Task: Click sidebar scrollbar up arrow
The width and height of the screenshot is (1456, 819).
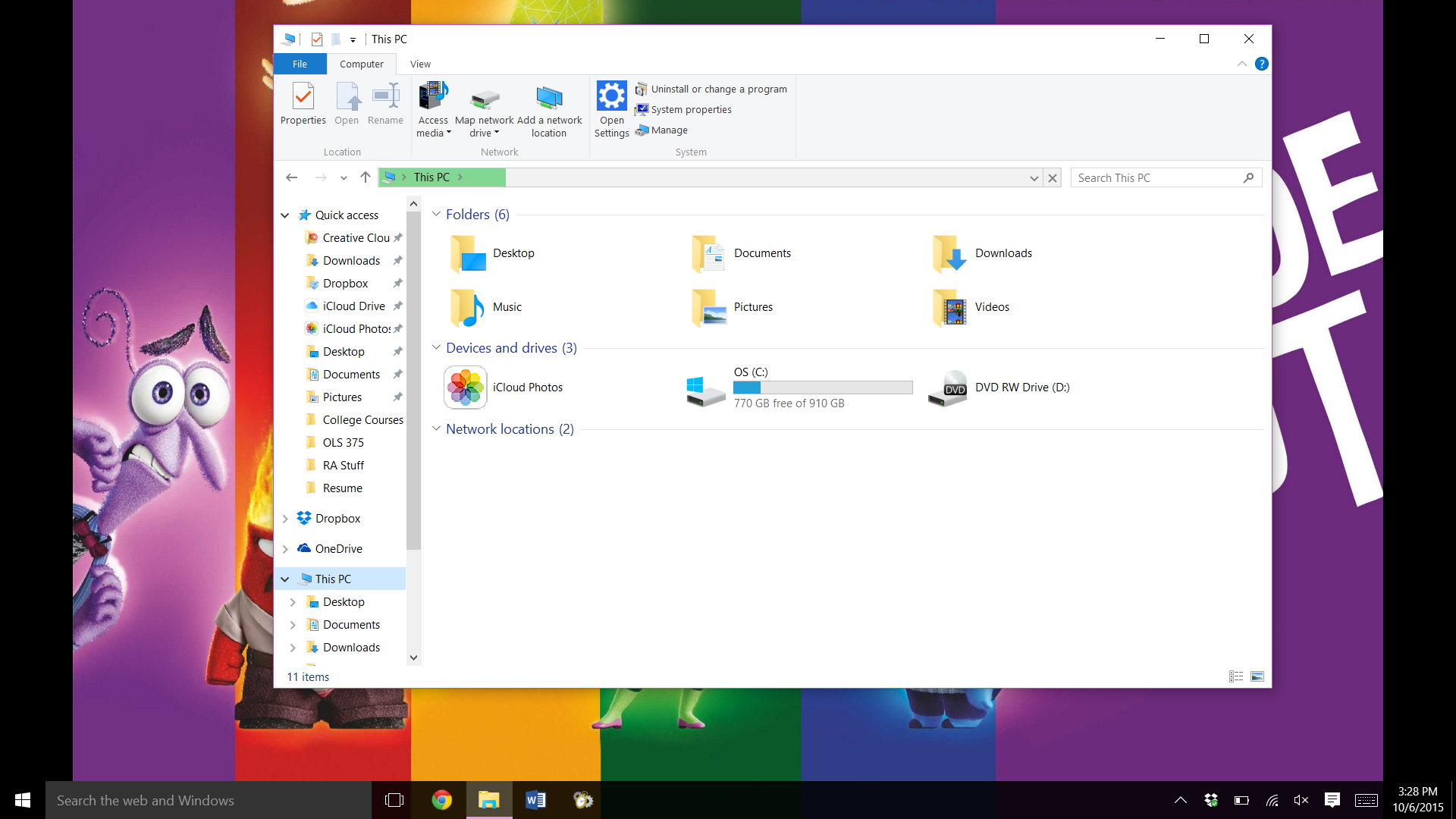Action: pos(413,204)
